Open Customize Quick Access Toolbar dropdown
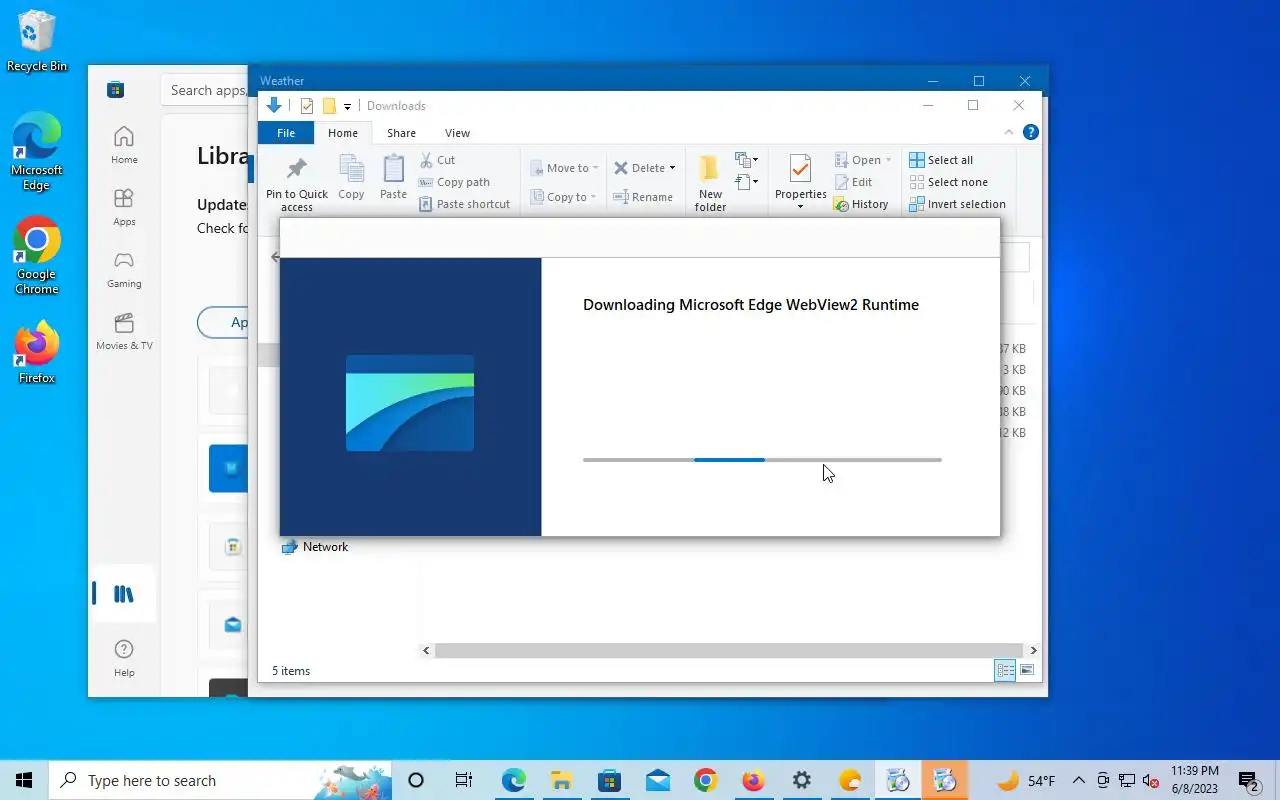The image size is (1280, 800). tap(347, 106)
